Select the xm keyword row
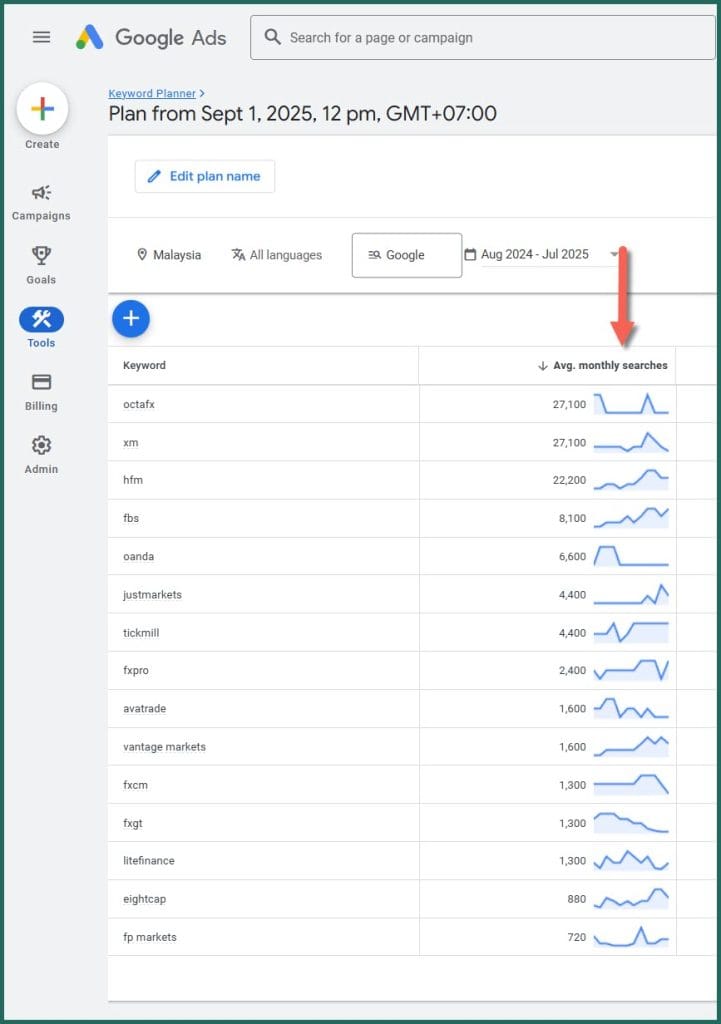 [x=411, y=442]
